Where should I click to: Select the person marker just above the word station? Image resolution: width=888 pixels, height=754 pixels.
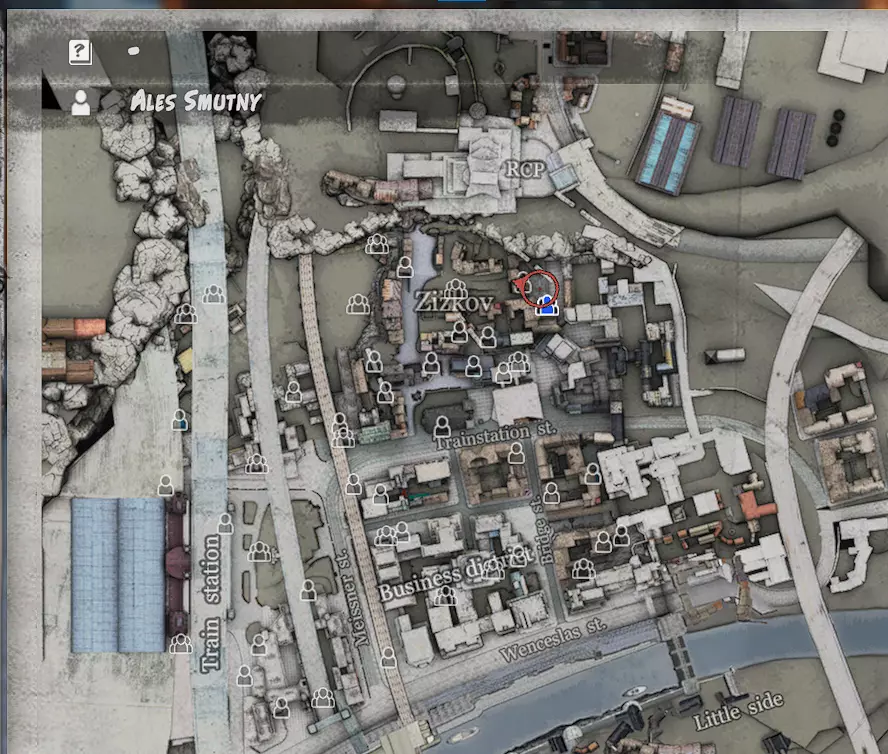click(225, 523)
